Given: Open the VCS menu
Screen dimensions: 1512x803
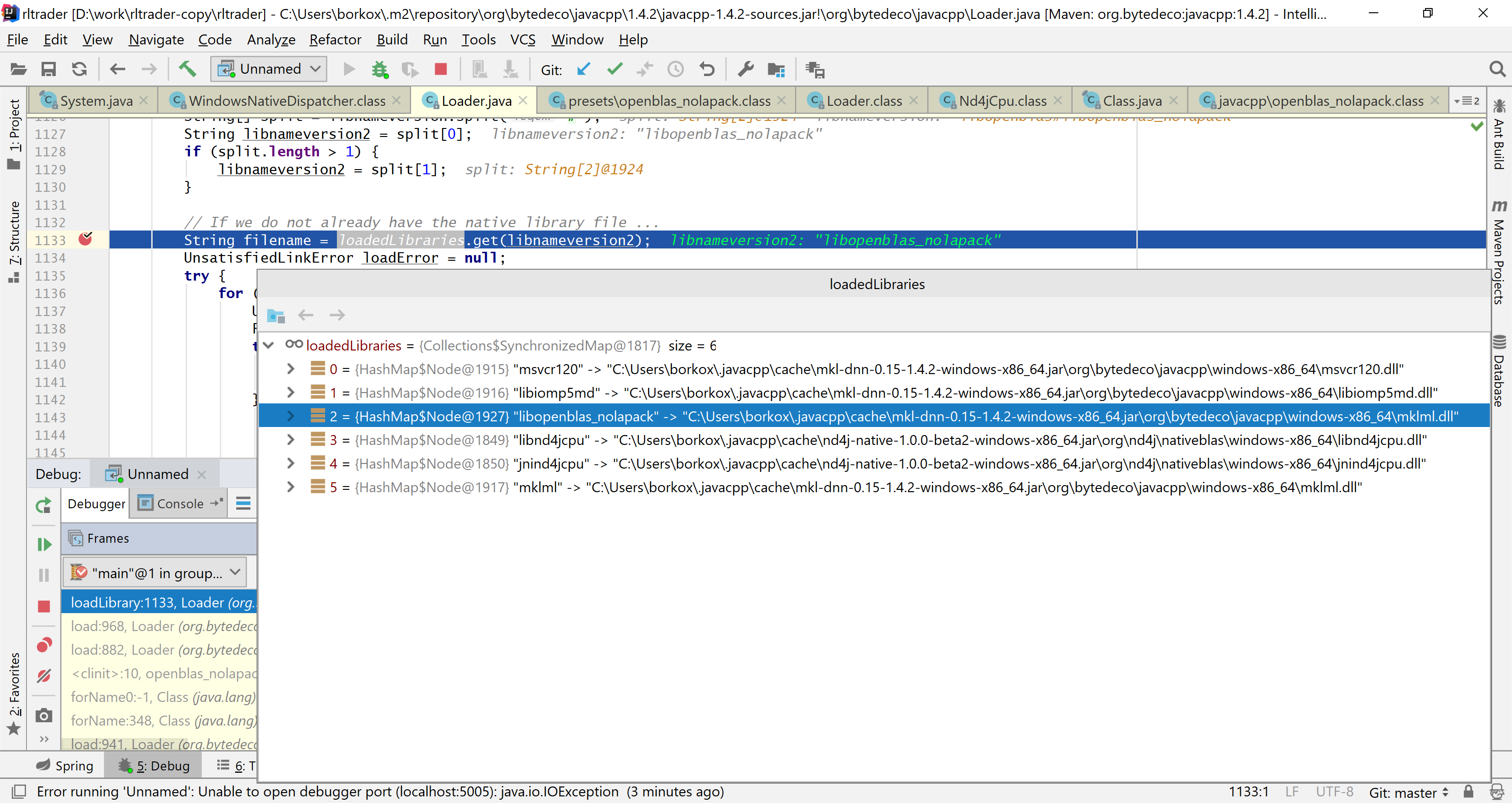Looking at the screenshot, I should coord(523,39).
